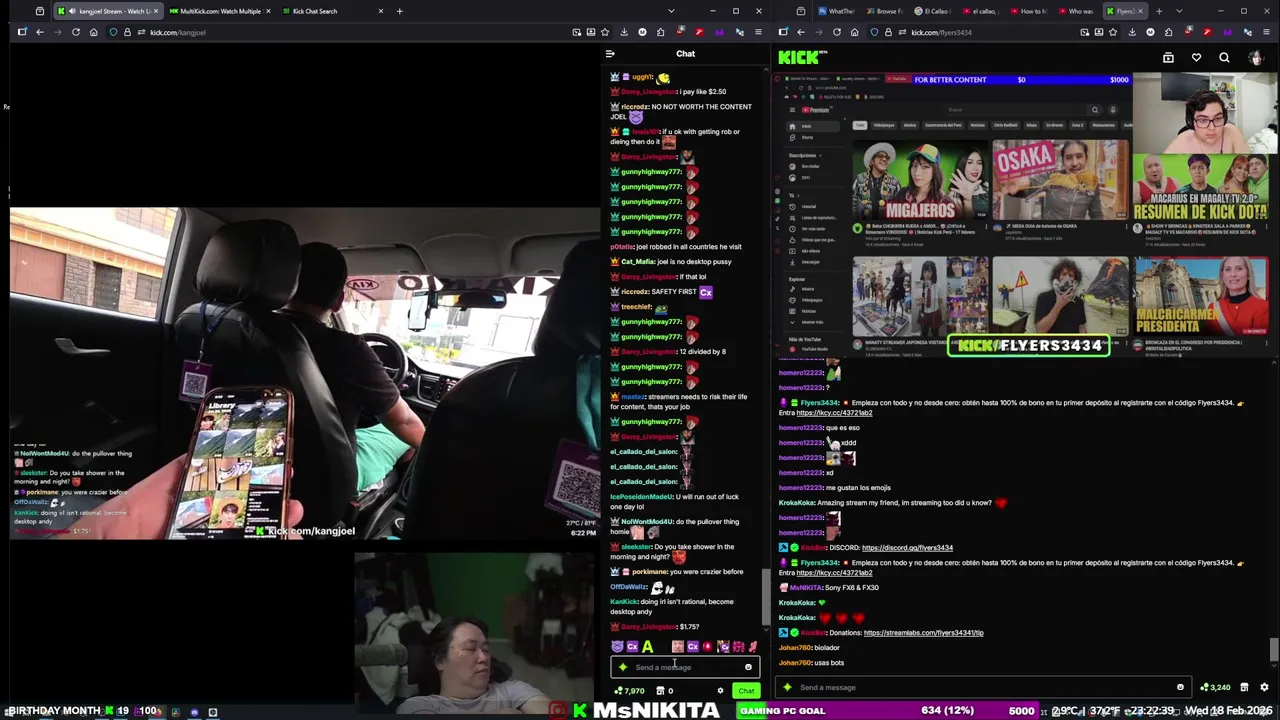Click username riccrodz: in 'SAFETY FIRST' message
The image size is (1280, 720).
[635, 292]
